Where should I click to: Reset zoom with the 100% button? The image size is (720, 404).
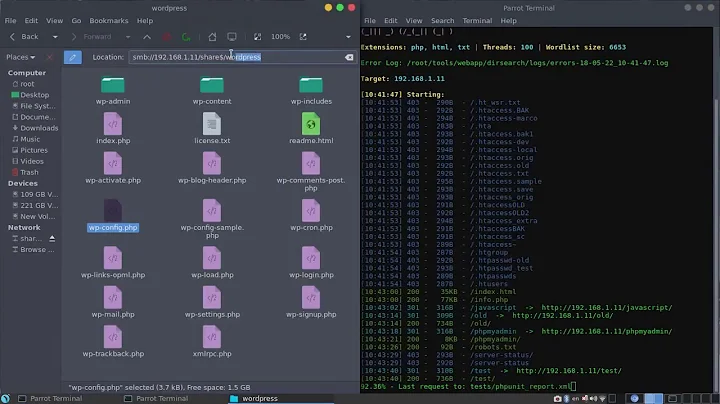[280, 37]
